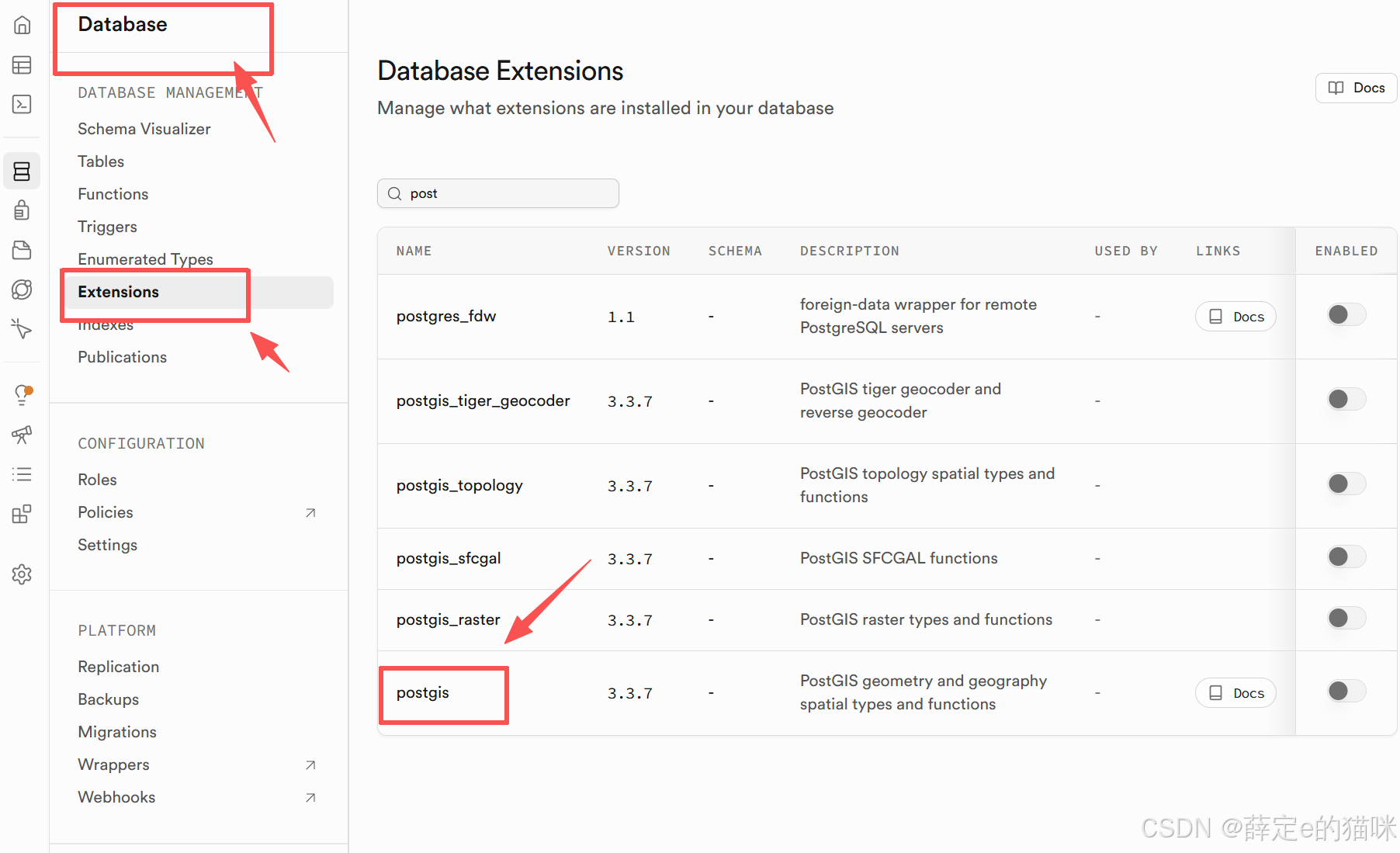Open Functions menu item
The width and height of the screenshot is (1400, 853).
pyautogui.click(x=113, y=194)
